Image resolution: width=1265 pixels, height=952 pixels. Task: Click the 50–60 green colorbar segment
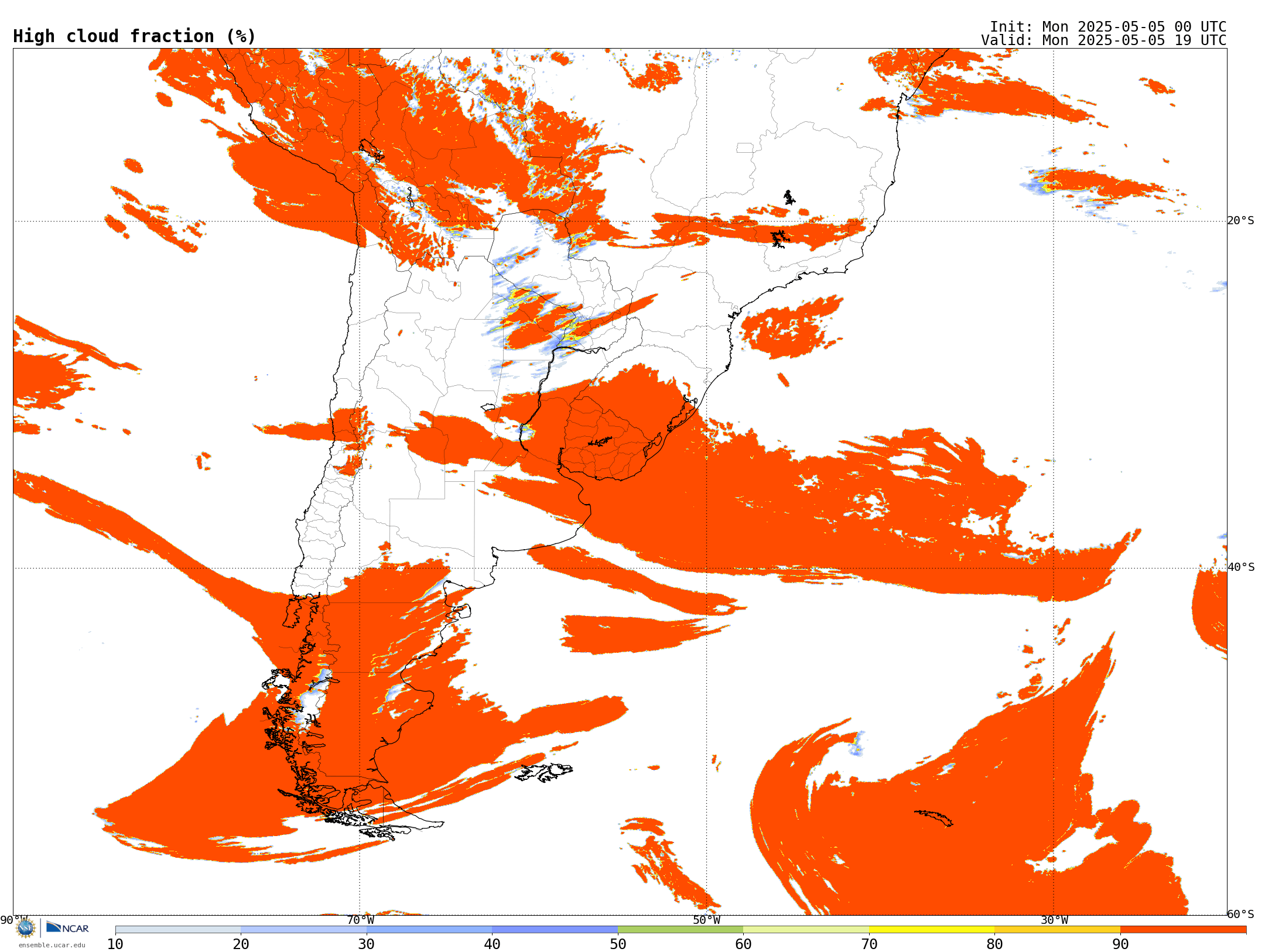[x=681, y=930]
